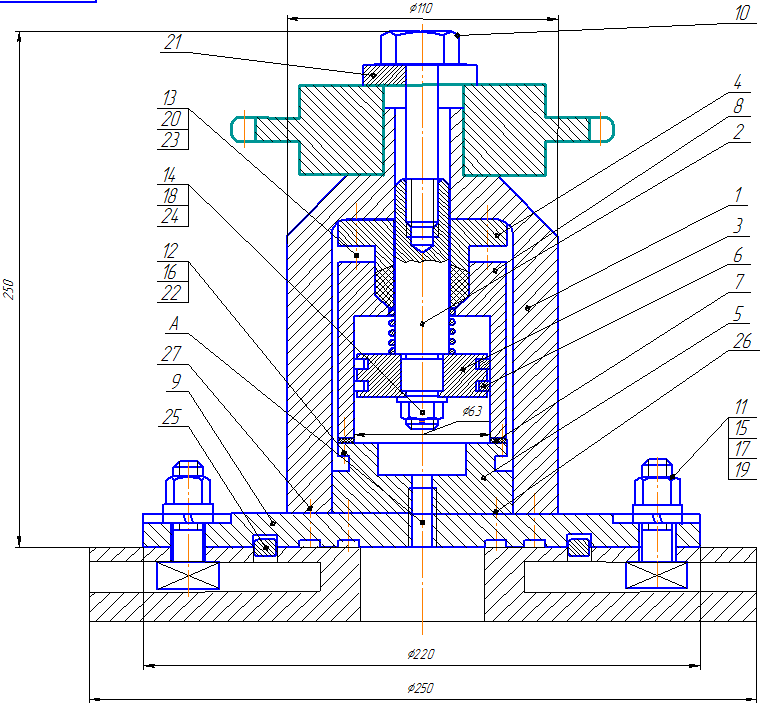Viewport: 773px width, 711px height.
Task: Select the ø250 diameter dimension label
Action: [421, 688]
